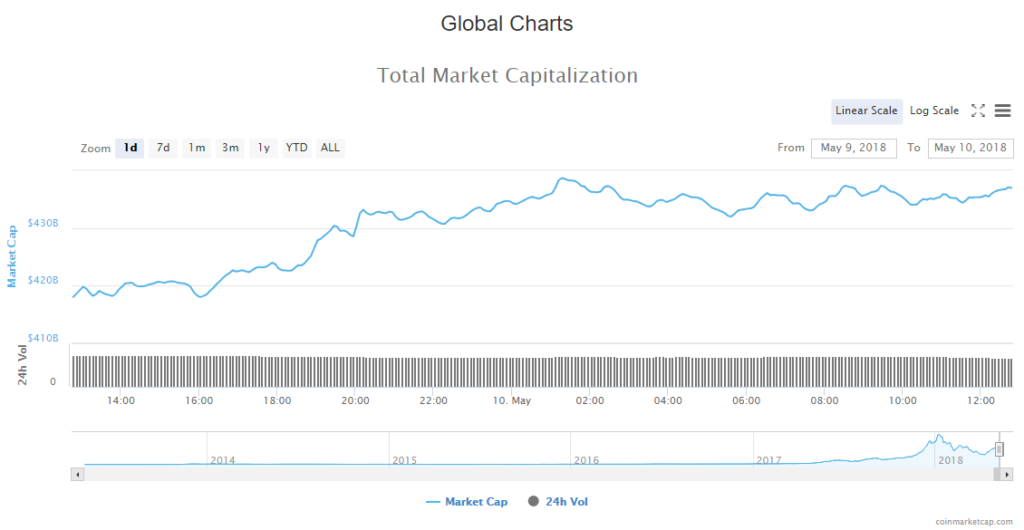Show ALL time range
The width and height of the screenshot is (1024, 530).
330,148
